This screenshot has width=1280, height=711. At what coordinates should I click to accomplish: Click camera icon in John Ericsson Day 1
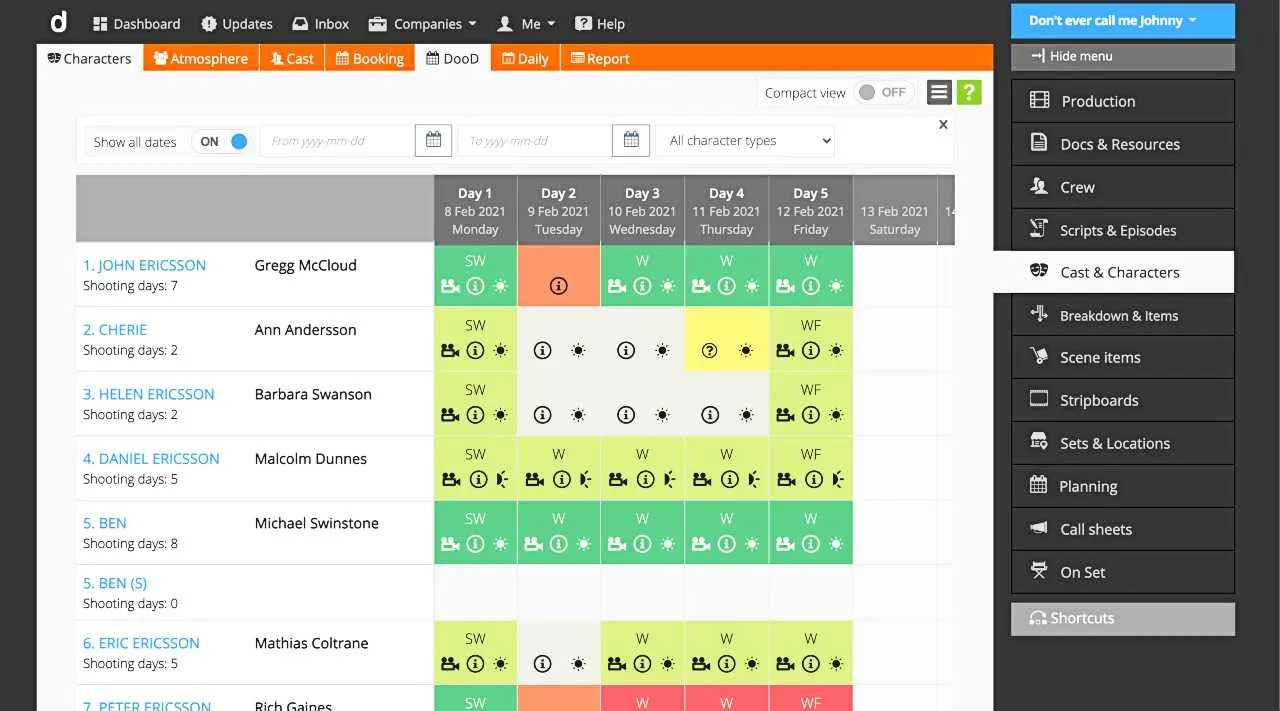(450, 286)
